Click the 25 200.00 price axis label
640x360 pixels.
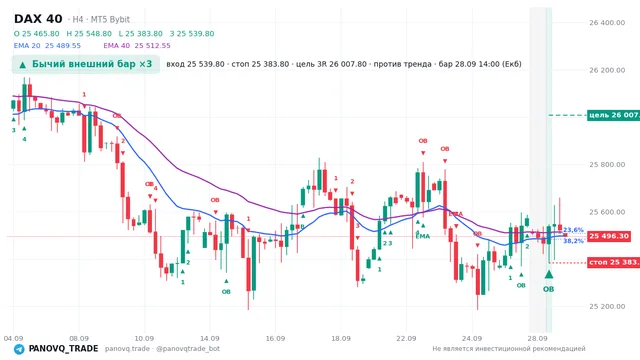607,306
